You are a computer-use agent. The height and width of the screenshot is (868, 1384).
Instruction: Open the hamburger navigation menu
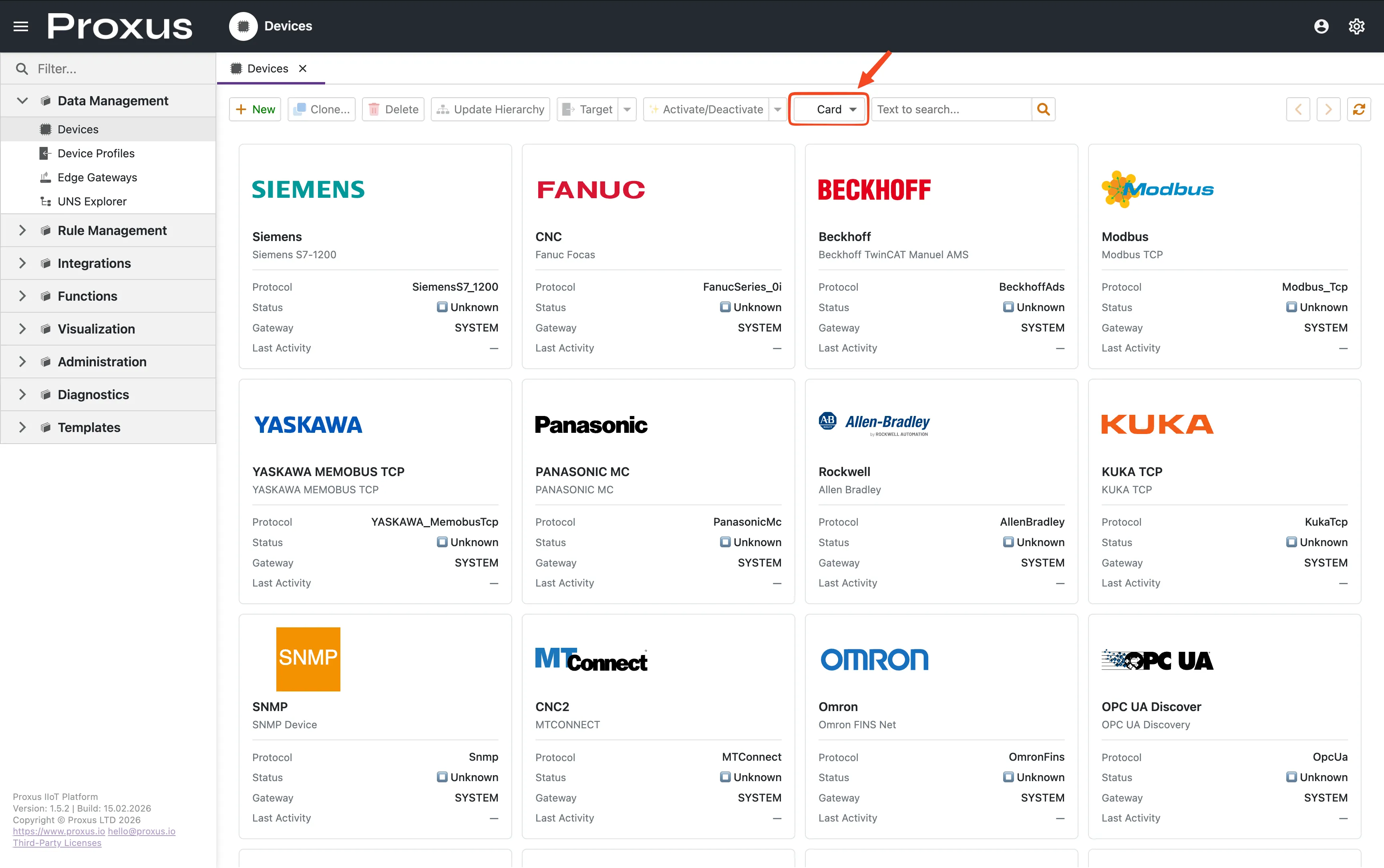[x=21, y=26]
